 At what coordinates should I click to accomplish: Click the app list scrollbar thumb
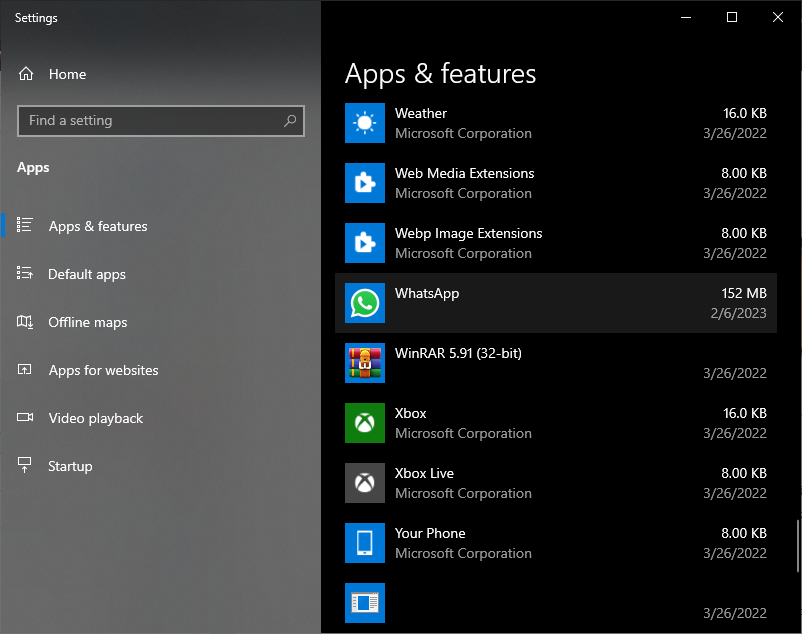(797, 545)
